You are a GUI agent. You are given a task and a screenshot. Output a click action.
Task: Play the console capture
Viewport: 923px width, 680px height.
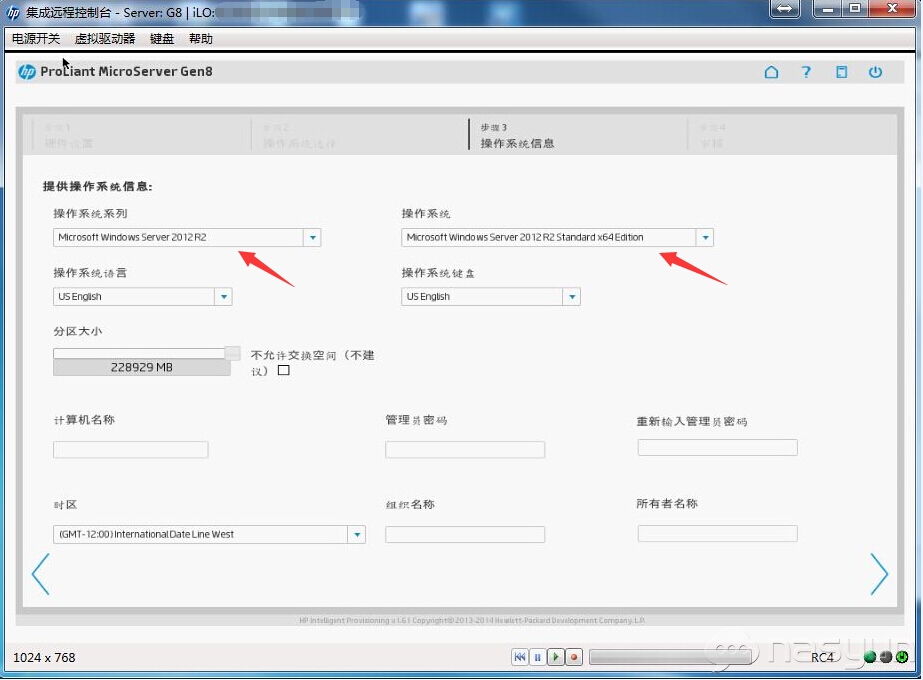point(555,656)
